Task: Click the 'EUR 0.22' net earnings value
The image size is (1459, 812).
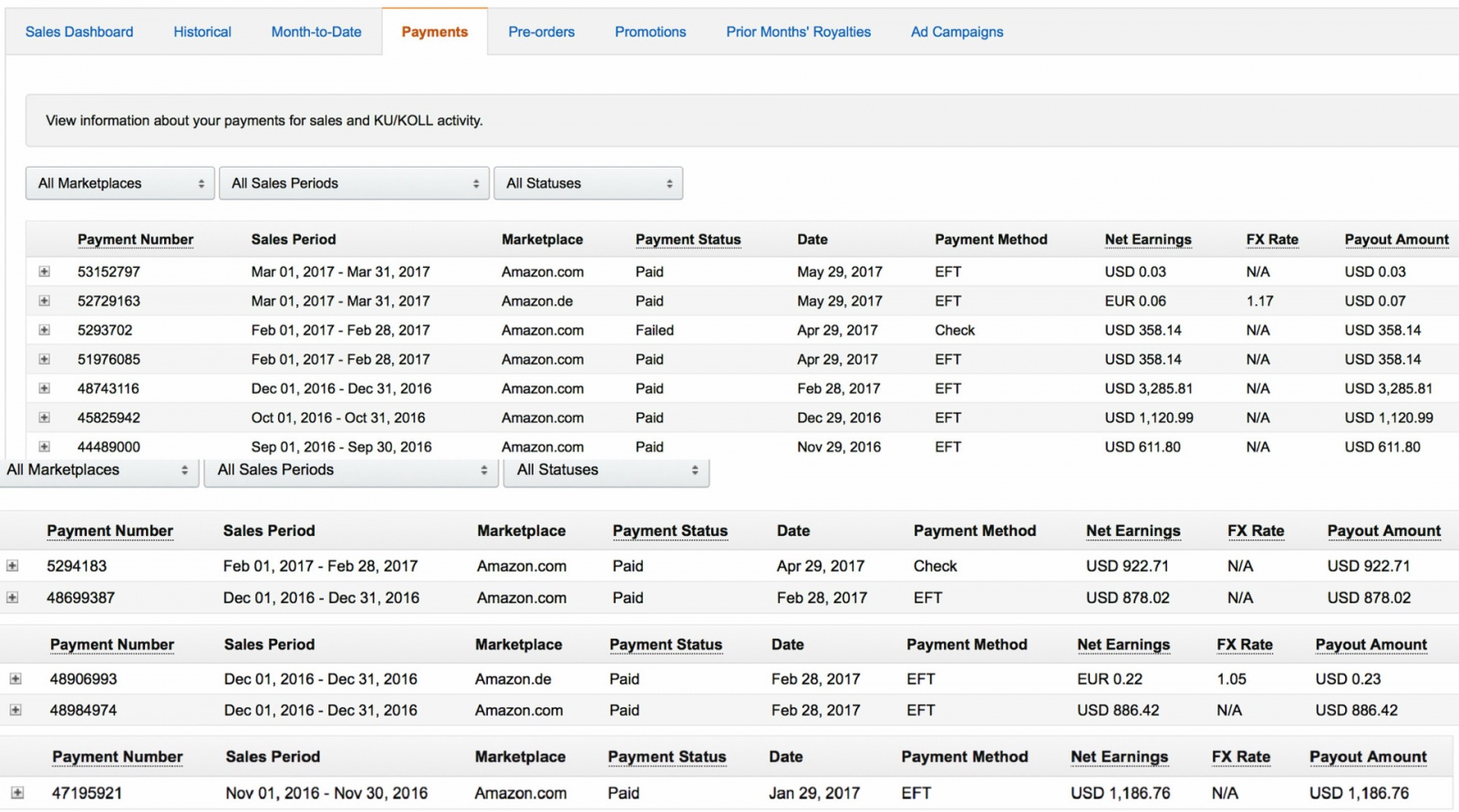Action: coord(1110,679)
